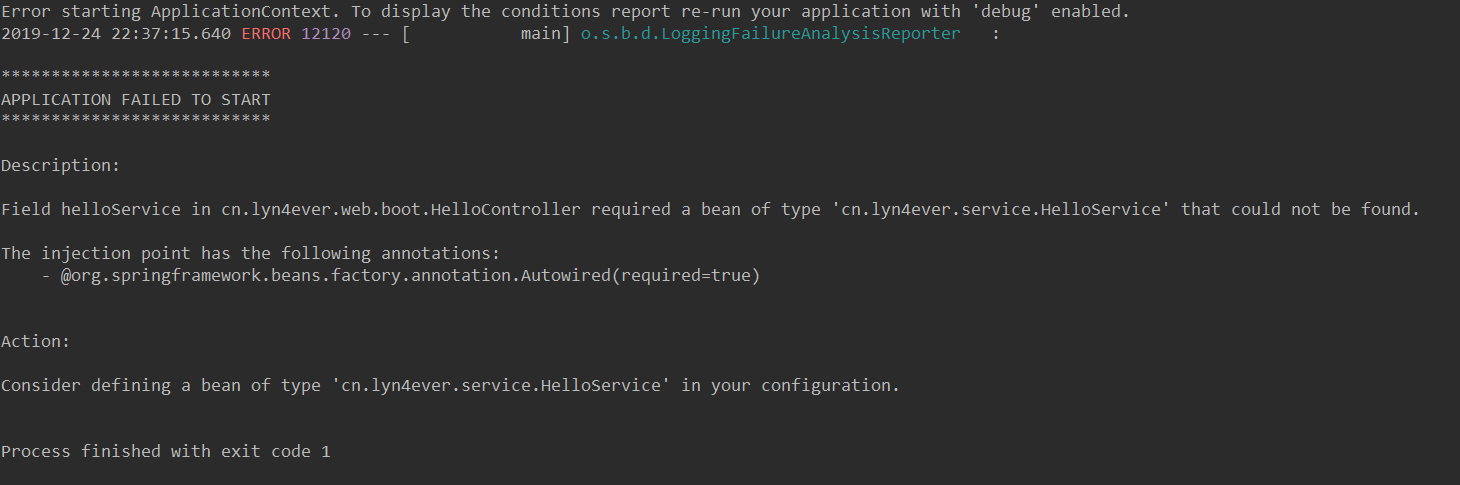Click the Action: label
The width and height of the screenshot is (1460, 485).
36,341
